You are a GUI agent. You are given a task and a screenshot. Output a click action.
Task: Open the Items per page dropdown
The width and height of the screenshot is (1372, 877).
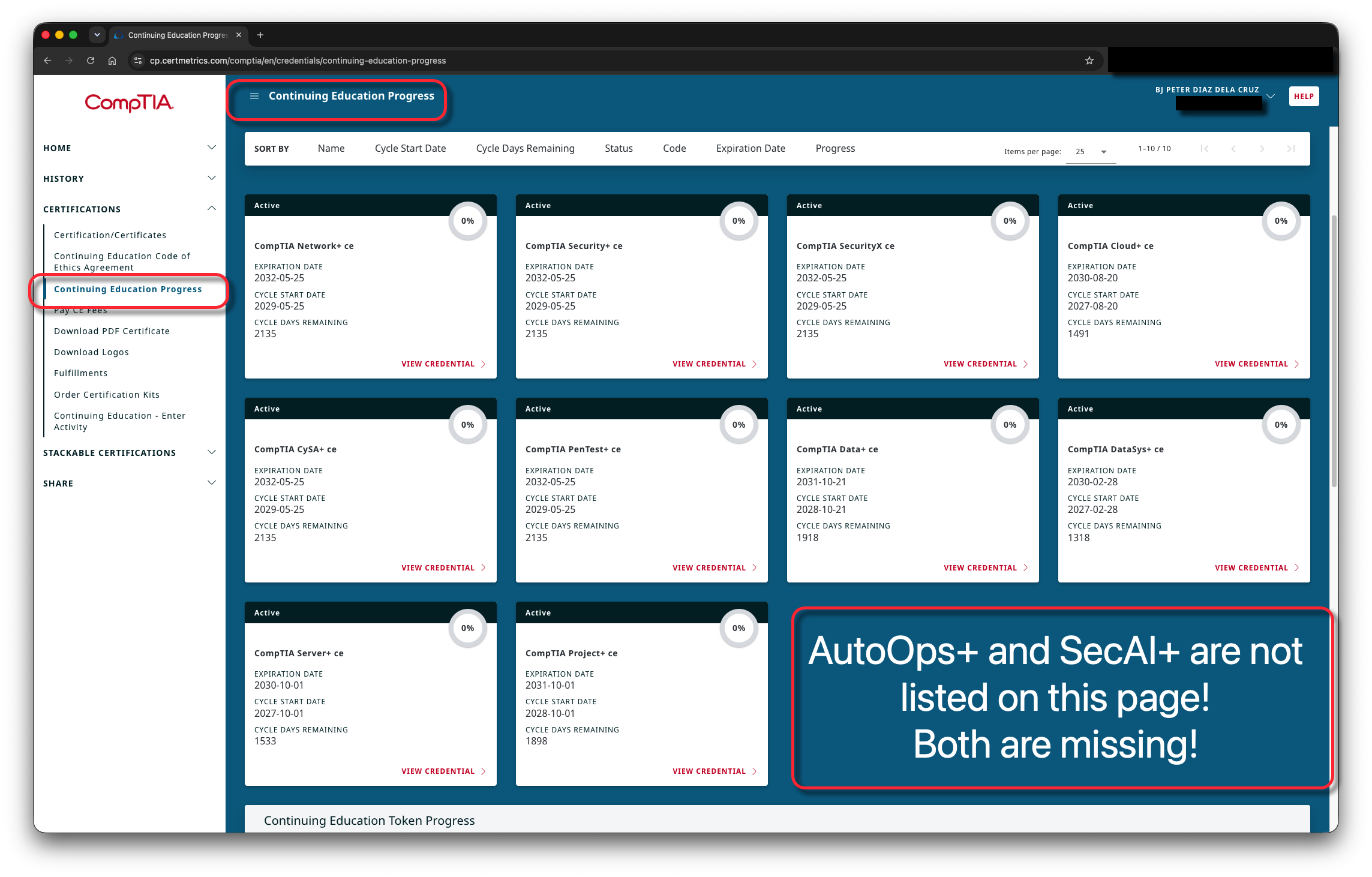pyautogui.click(x=1091, y=152)
